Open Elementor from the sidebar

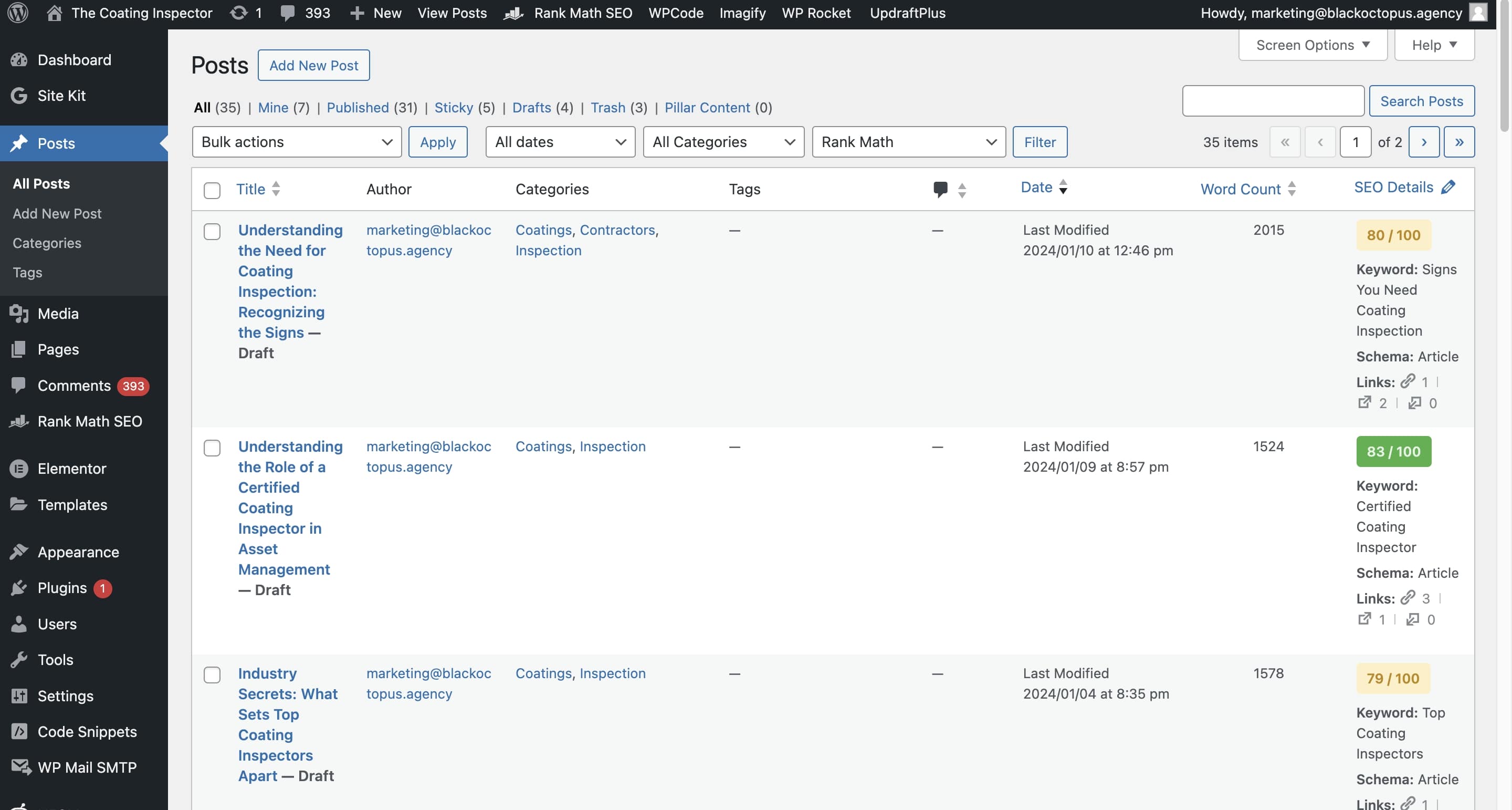[x=71, y=469]
